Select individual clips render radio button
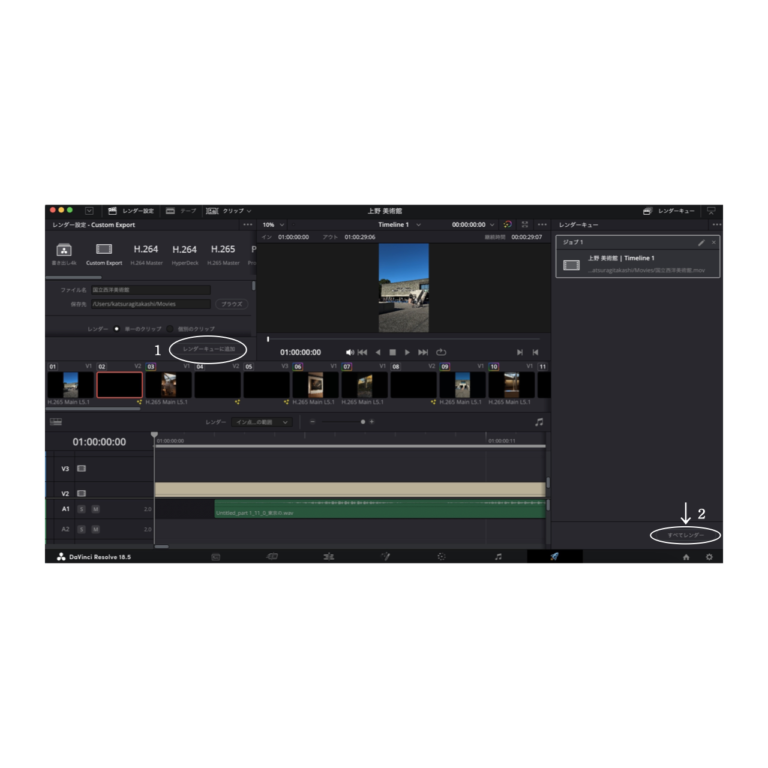Viewport: 768px width, 768px height. [169, 329]
